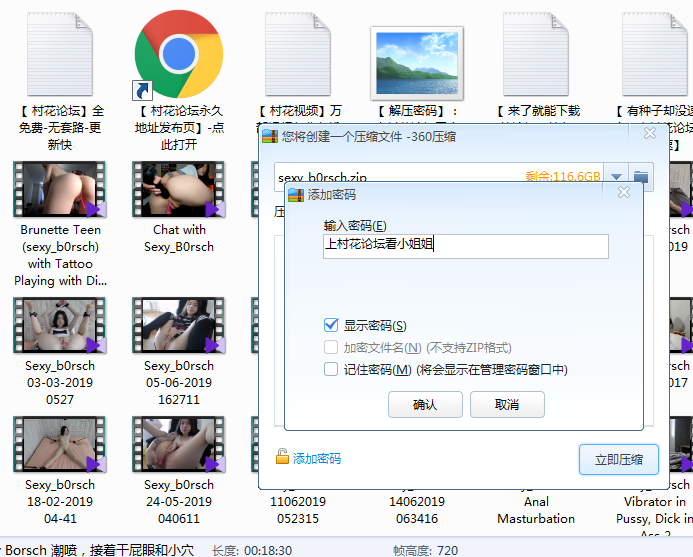Click the 360压缩 icon in the title bar
This screenshot has width=693, height=557.
coord(269,137)
